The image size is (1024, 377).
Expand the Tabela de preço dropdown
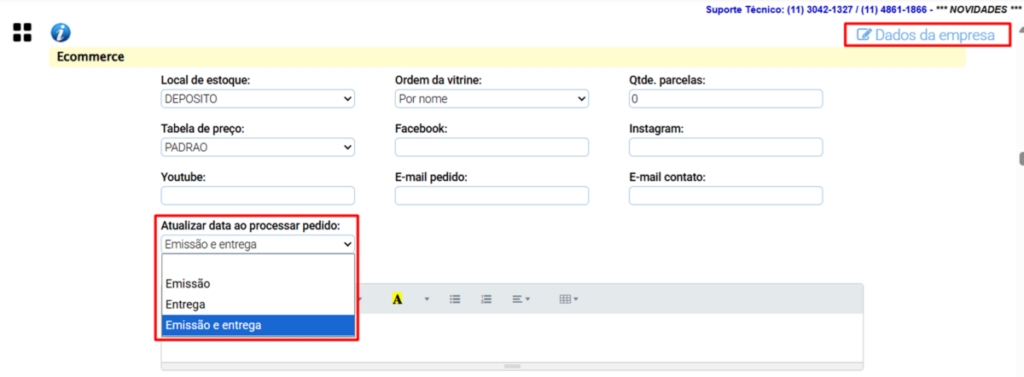[x=257, y=148]
